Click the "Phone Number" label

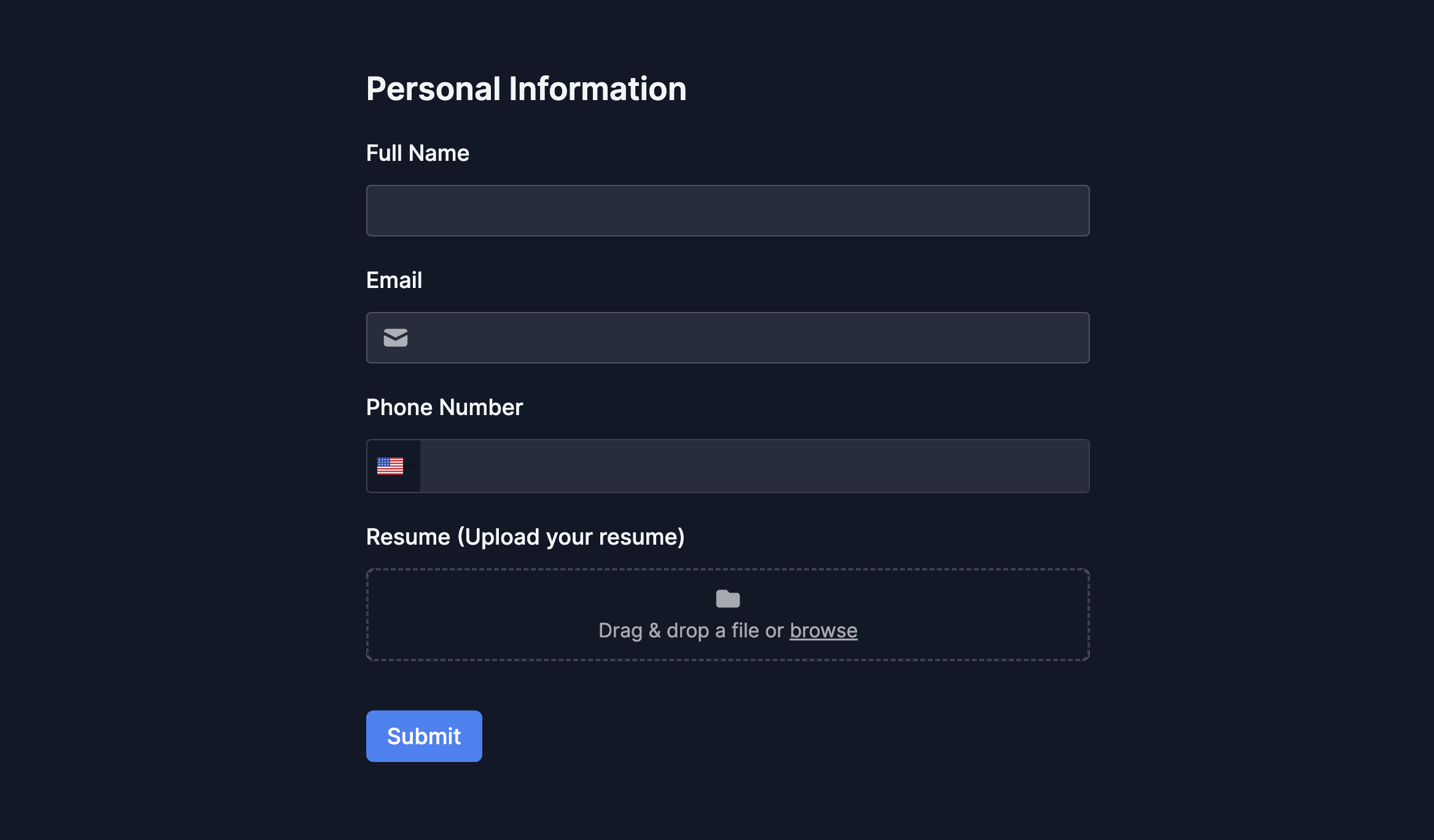click(444, 407)
